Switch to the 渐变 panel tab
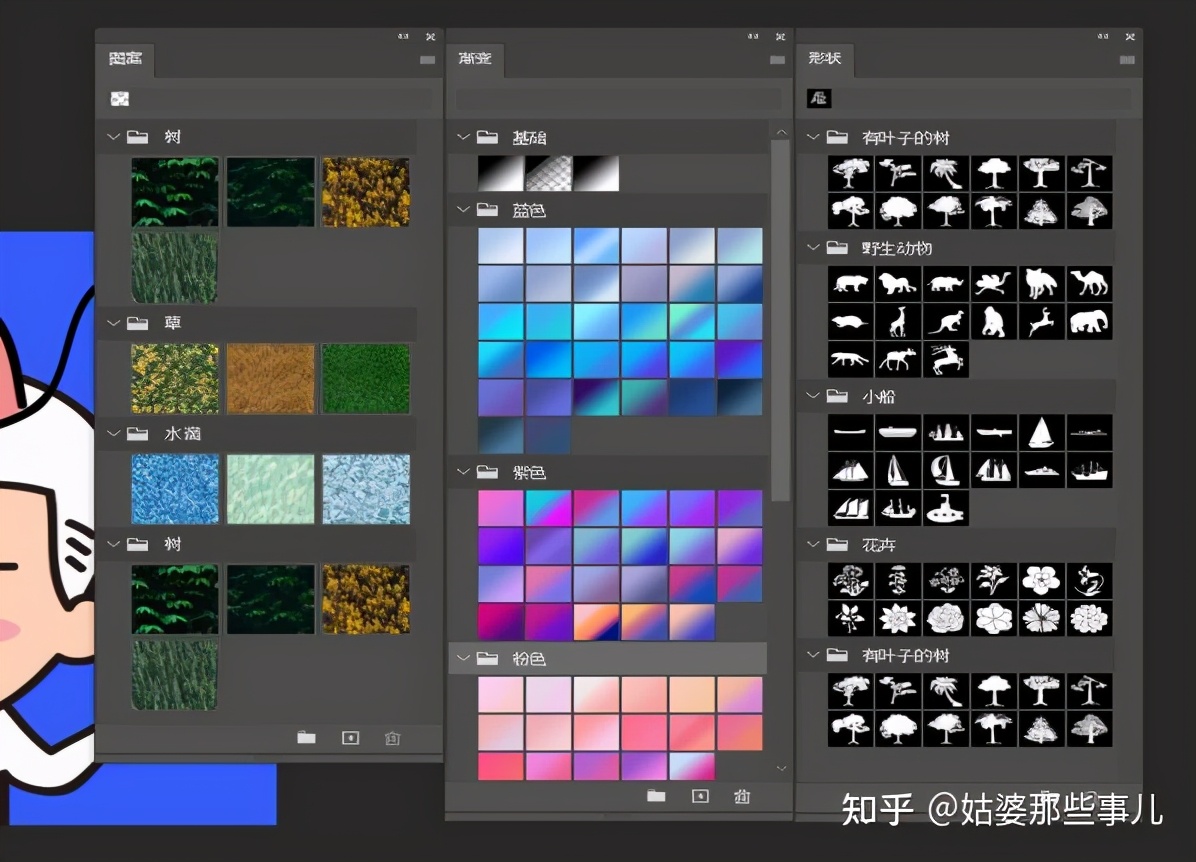This screenshot has width=1196, height=862. point(477,59)
